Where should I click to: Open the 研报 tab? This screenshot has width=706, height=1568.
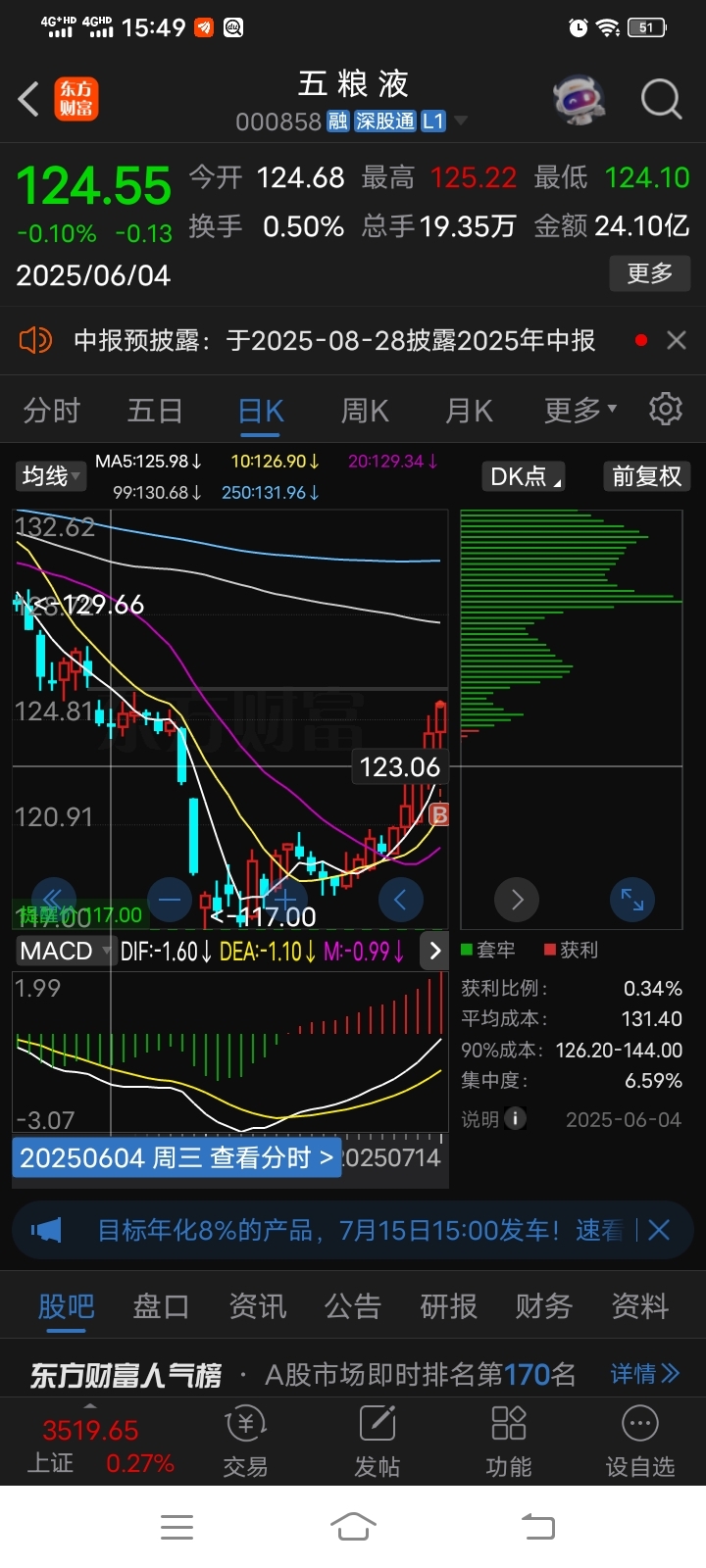[448, 1306]
